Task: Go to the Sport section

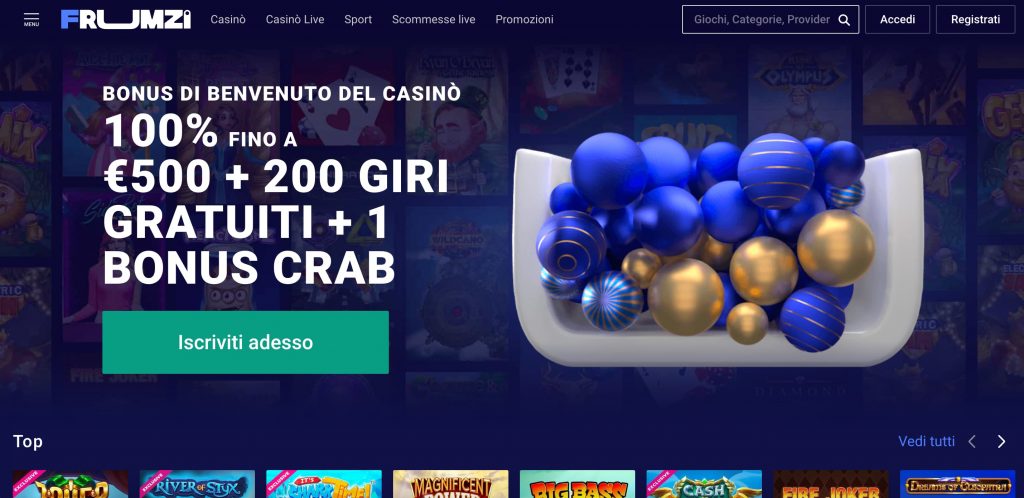Action: point(358,20)
